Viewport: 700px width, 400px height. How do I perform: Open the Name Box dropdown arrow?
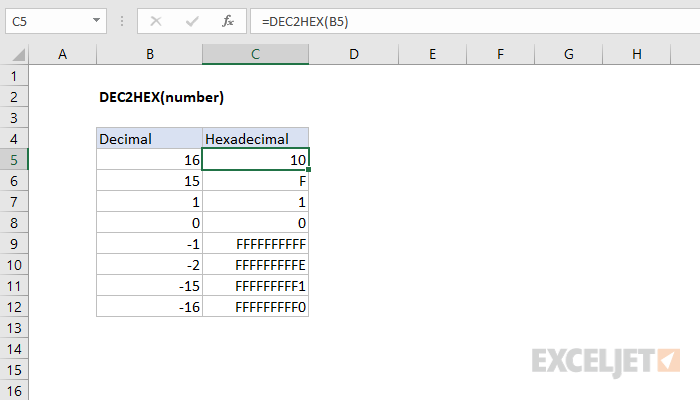96,21
